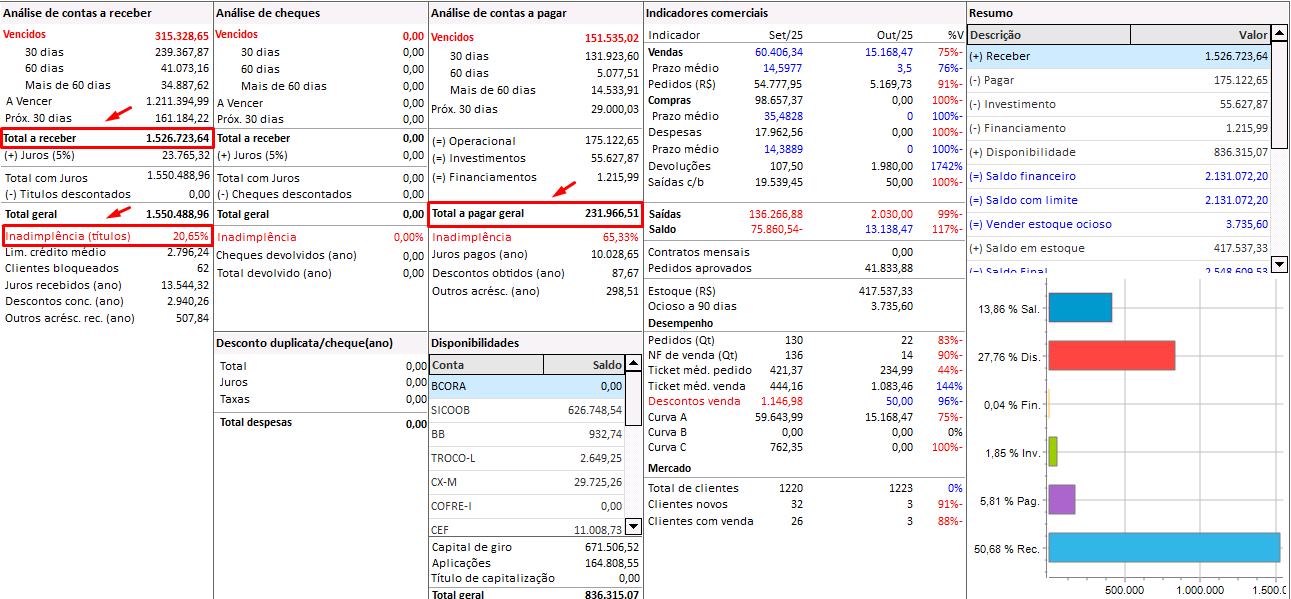Screen dimensions: 1291x599
Task: Click the Inadimplência (títulos) highlighted row
Action: tap(107, 236)
